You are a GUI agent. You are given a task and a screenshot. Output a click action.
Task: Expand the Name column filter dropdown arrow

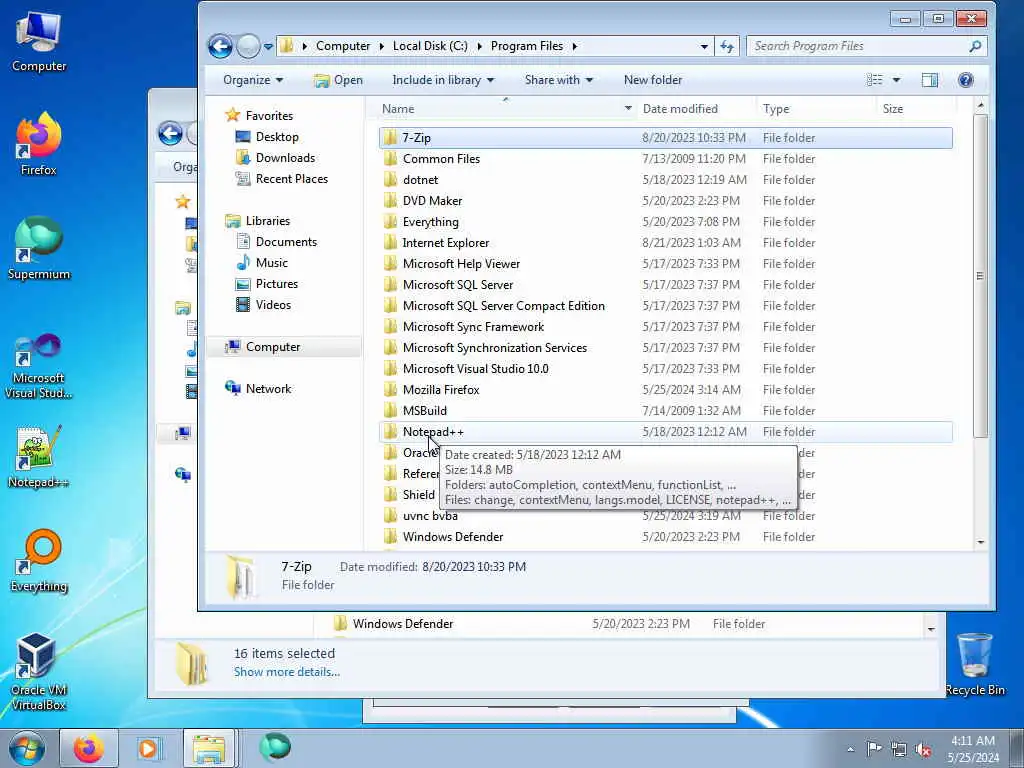pyautogui.click(x=628, y=108)
